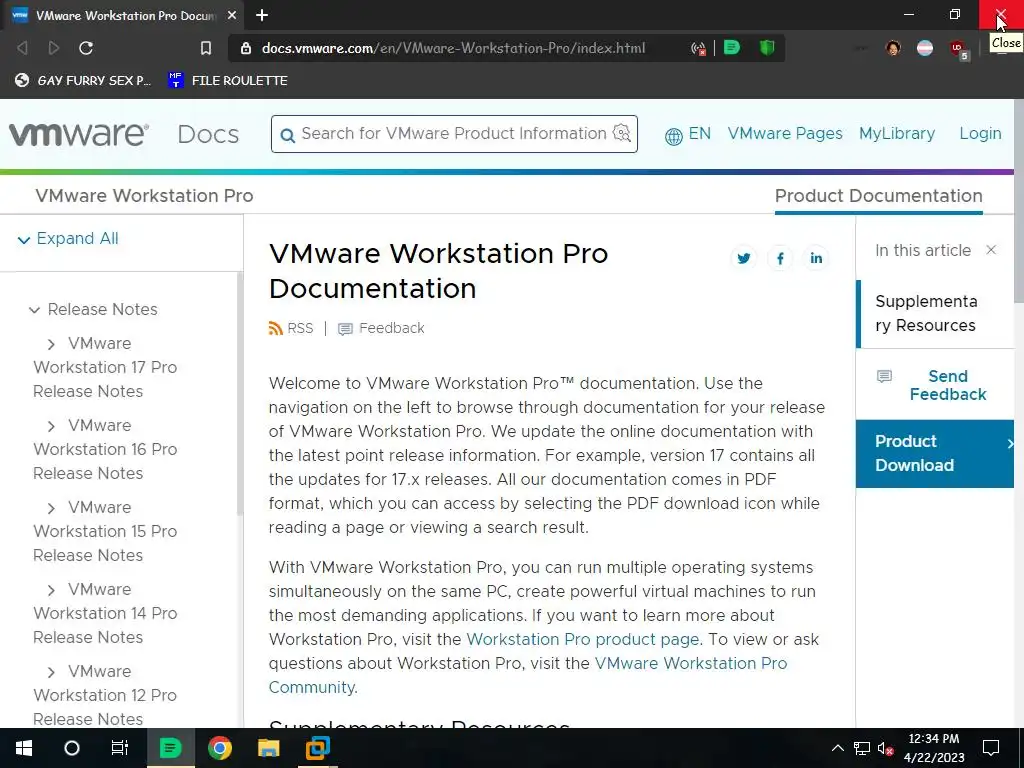Open the profile avatar extension icon
Viewport: 1024px width, 768px height.
click(x=893, y=48)
